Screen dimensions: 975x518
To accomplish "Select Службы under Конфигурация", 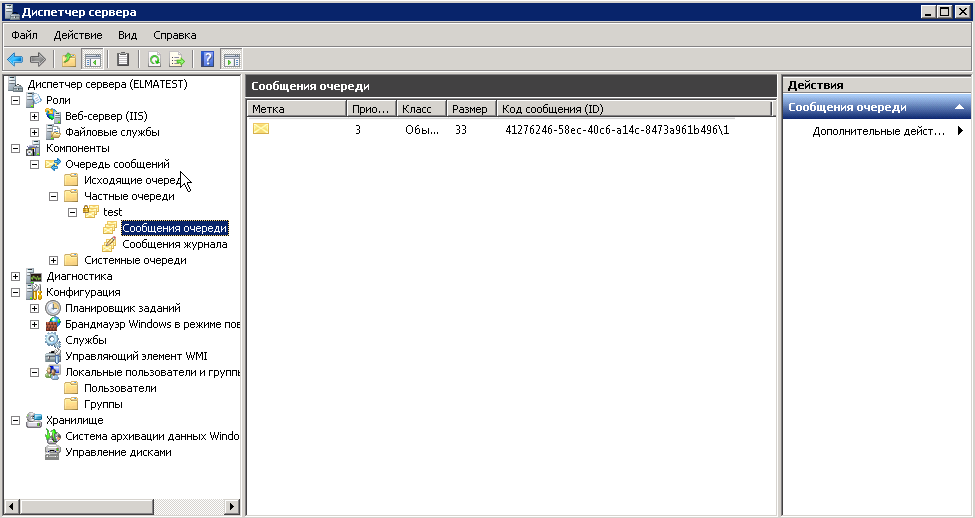I will click(85, 340).
